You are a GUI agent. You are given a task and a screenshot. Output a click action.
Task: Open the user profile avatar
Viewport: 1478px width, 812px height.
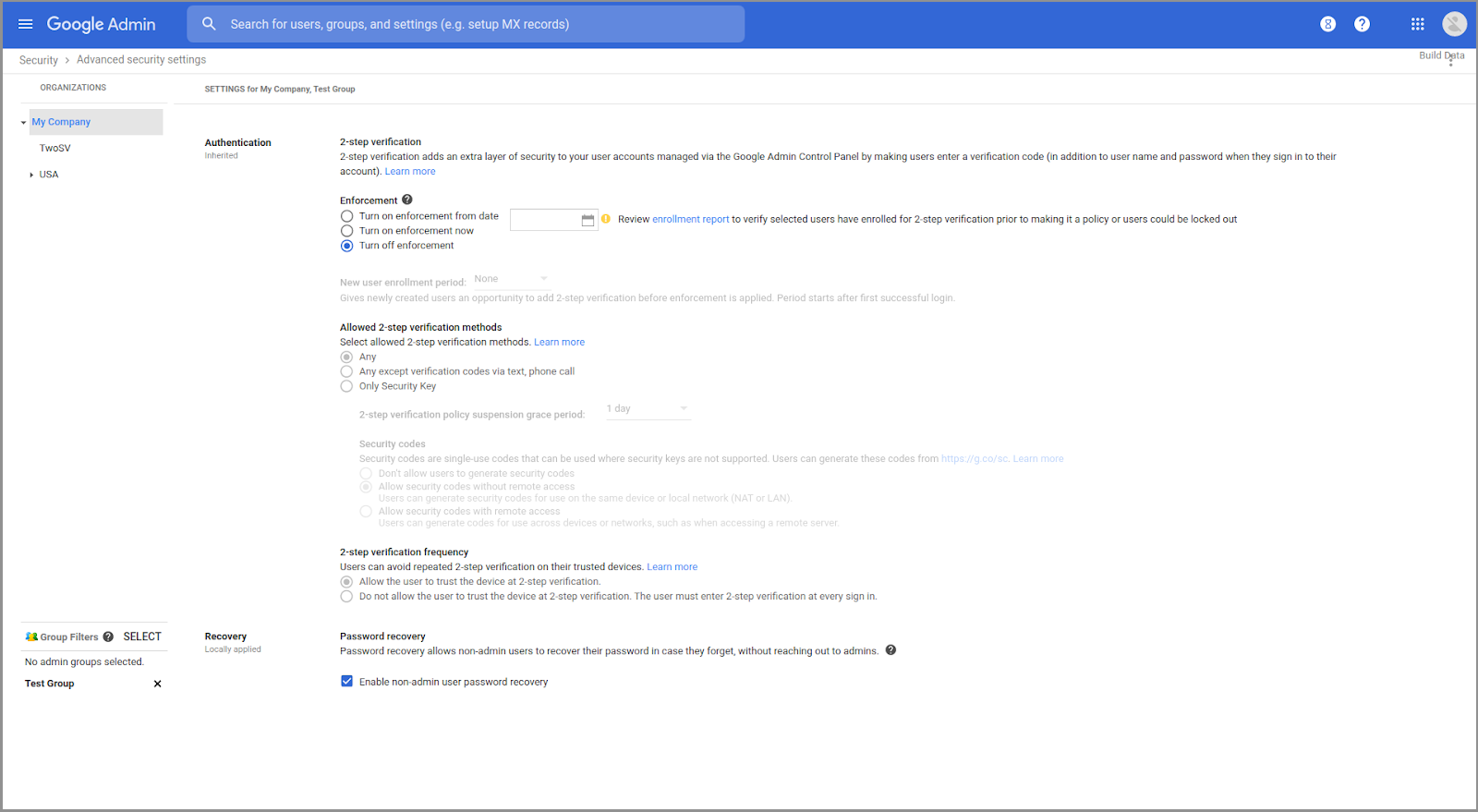point(1454,24)
